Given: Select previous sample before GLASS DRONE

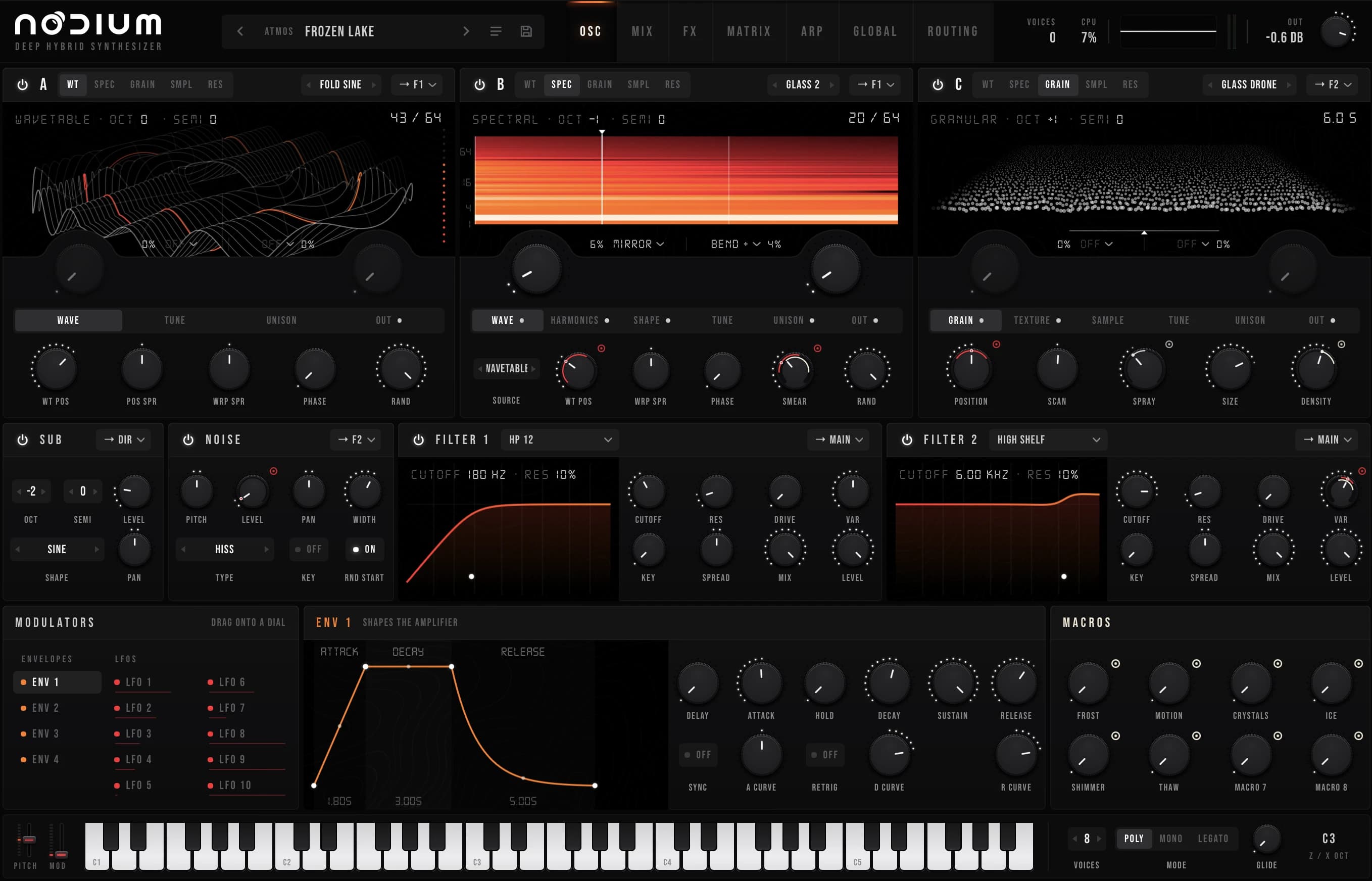Looking at the screenshot, I should click(1210, 85).
